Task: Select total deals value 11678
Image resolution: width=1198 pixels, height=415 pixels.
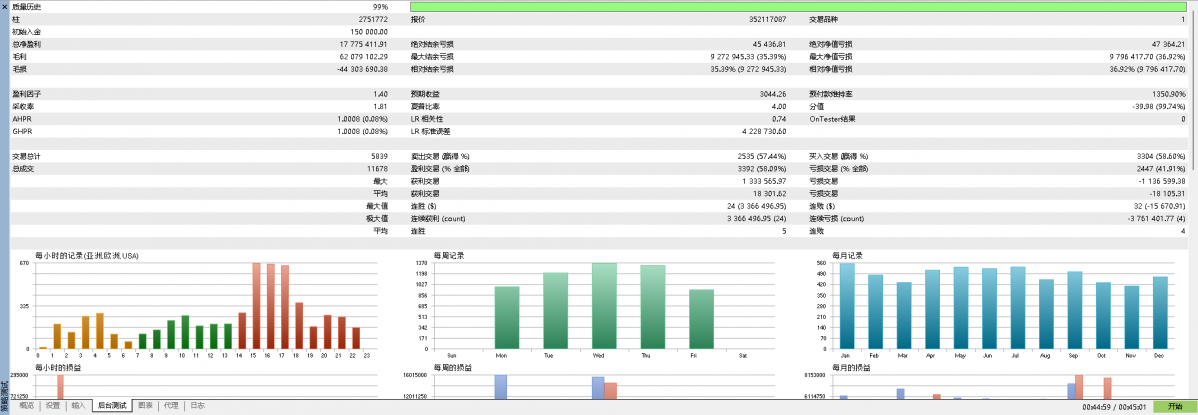Action: click(378, 169)
